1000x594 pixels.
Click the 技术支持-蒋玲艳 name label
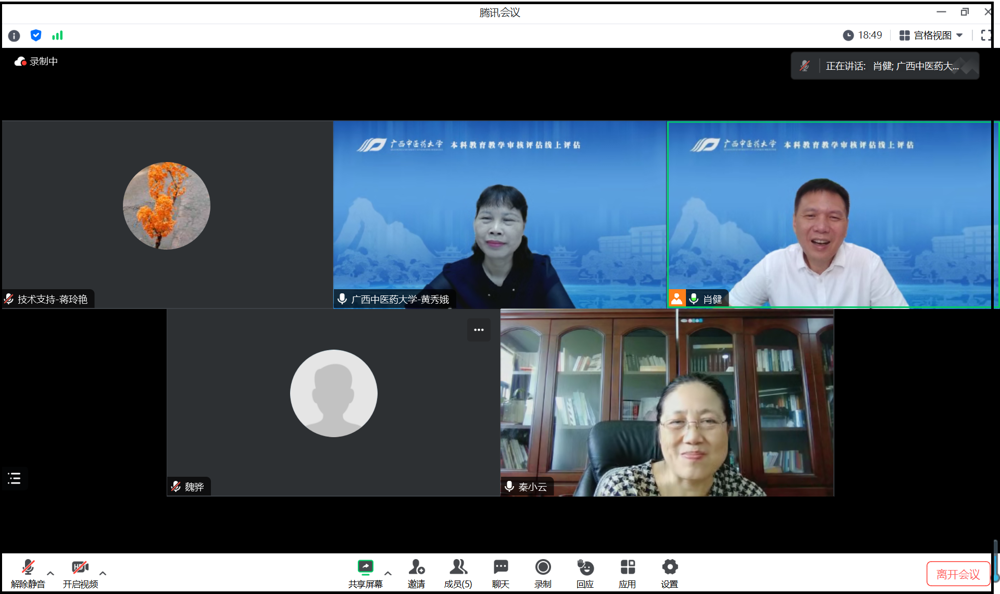coord(52,299)
